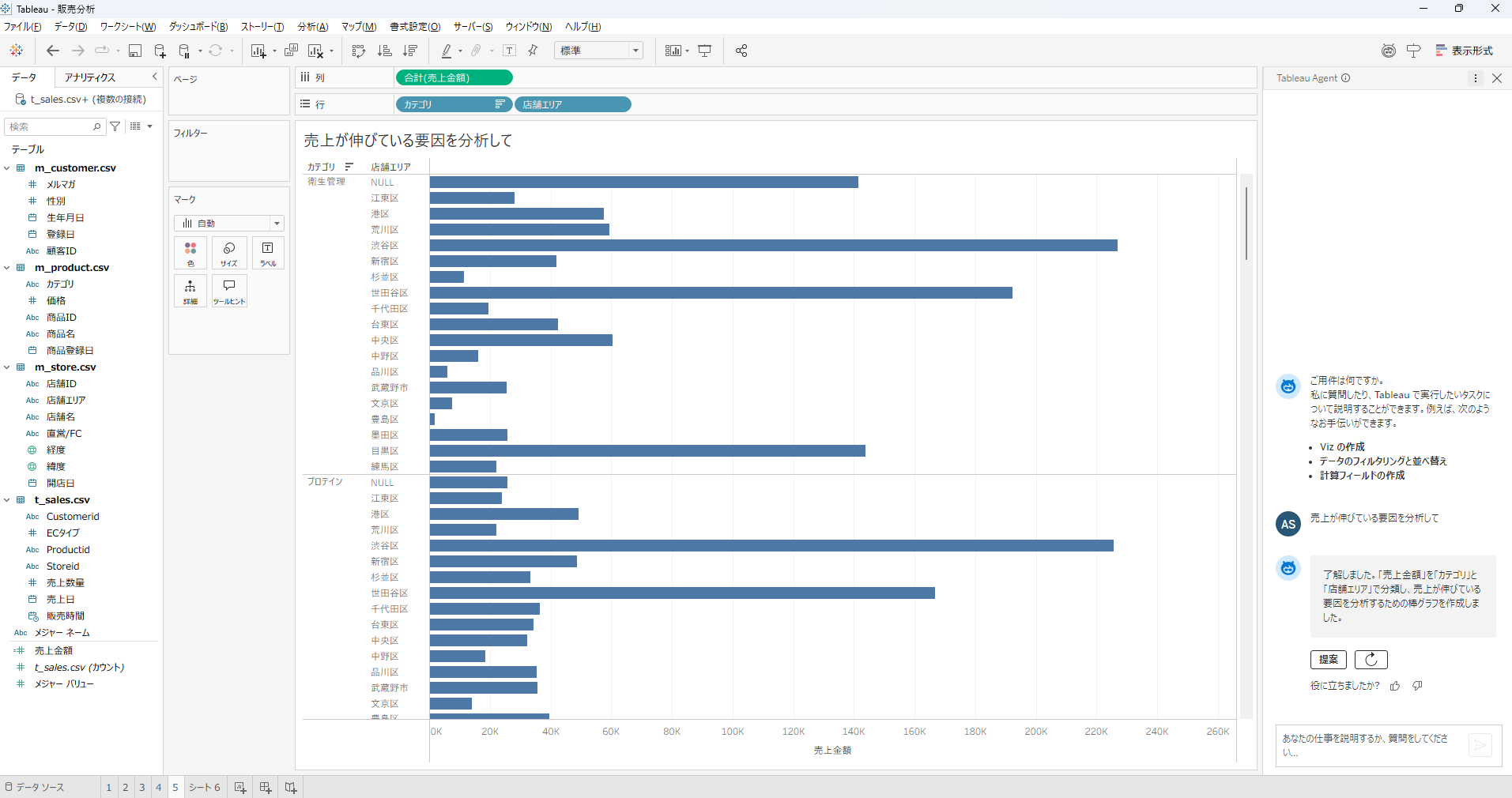The image size is (1512, 798).
Task: Toggle the Show Me 表示形式 panel
Action: point(1464,51)
